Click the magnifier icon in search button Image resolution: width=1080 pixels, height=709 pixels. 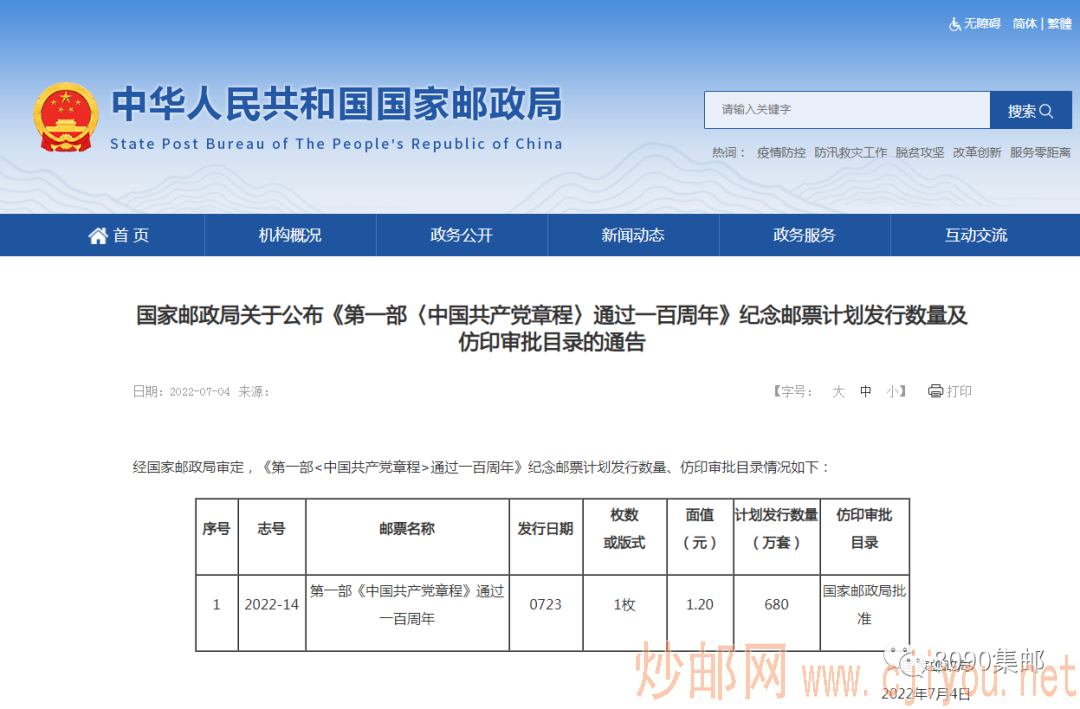tap(1046, 111)
